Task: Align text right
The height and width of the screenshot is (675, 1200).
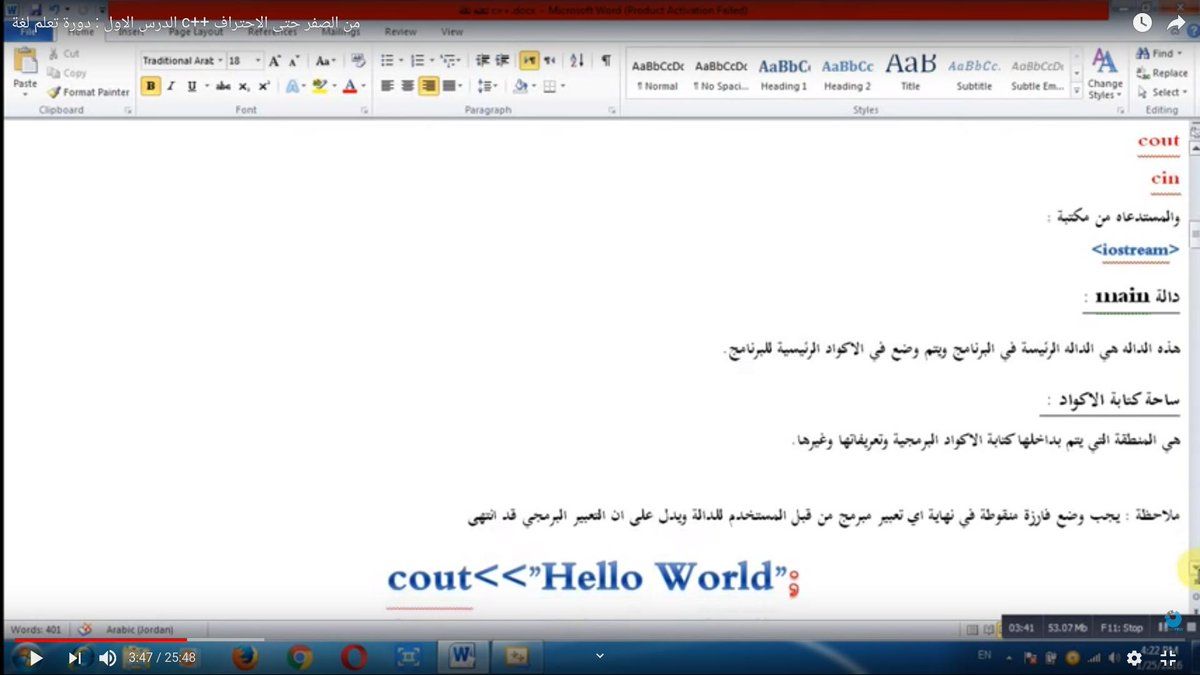Action: [428, 86]
